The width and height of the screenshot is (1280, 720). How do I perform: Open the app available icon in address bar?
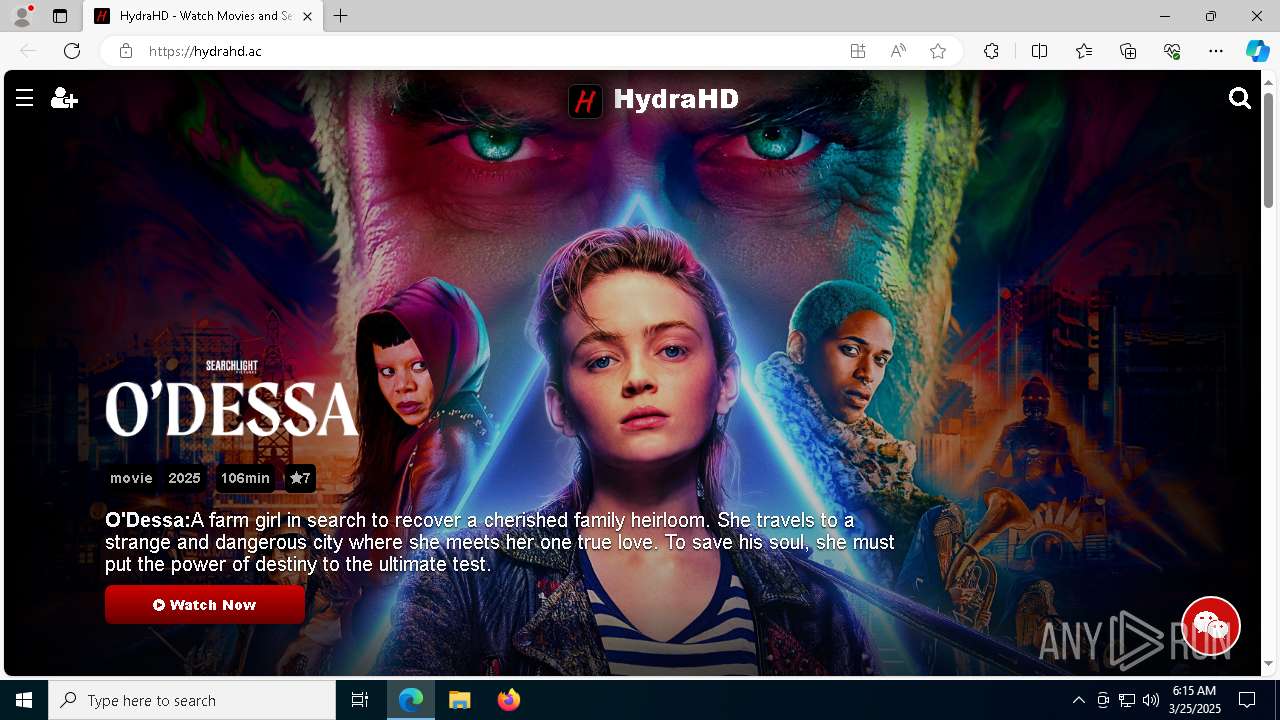click(858, 51)
